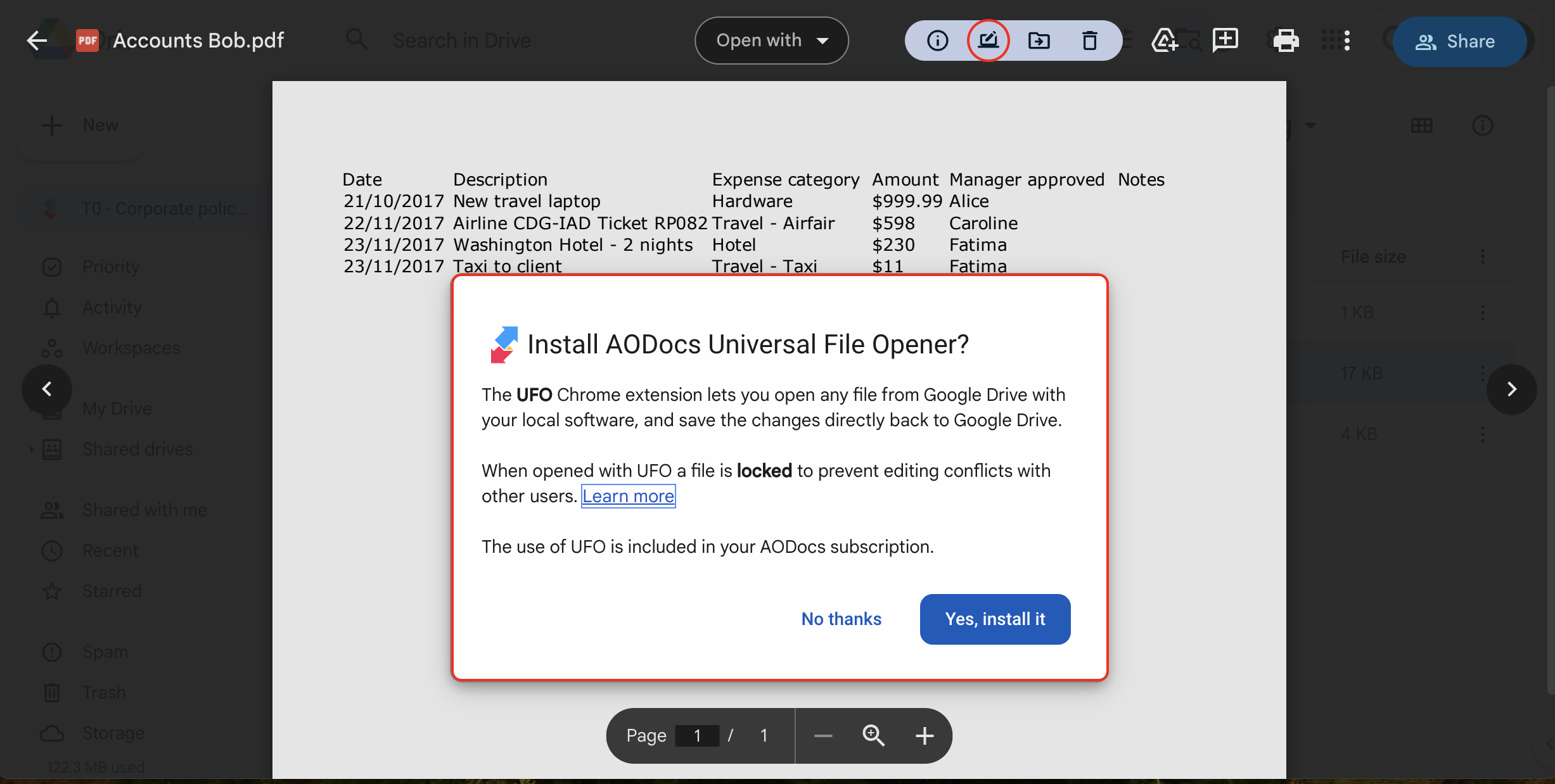Viewport: 1555px width, 784px height.
Task: Print the PDF with printer icon
Action: tap(1286, 41)
